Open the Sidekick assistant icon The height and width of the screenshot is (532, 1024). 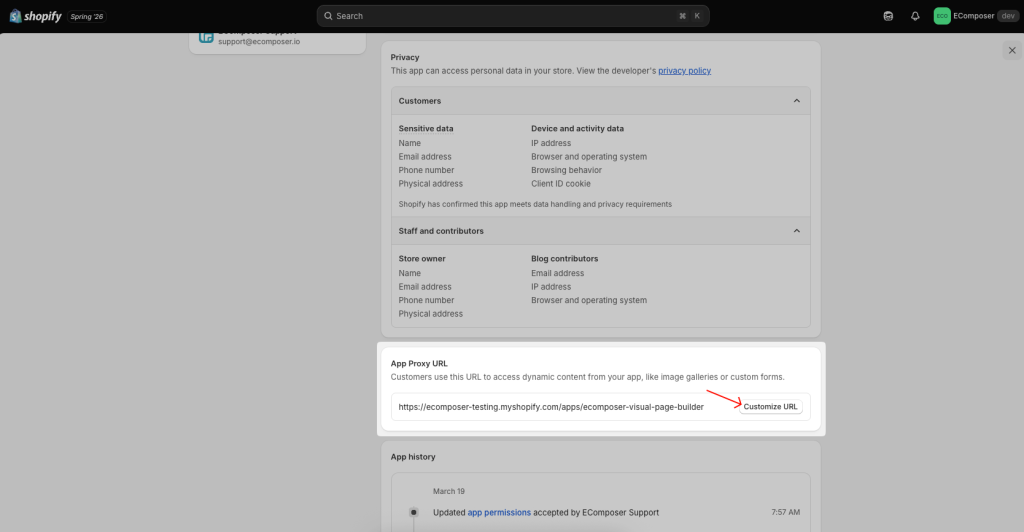(888, 16)
